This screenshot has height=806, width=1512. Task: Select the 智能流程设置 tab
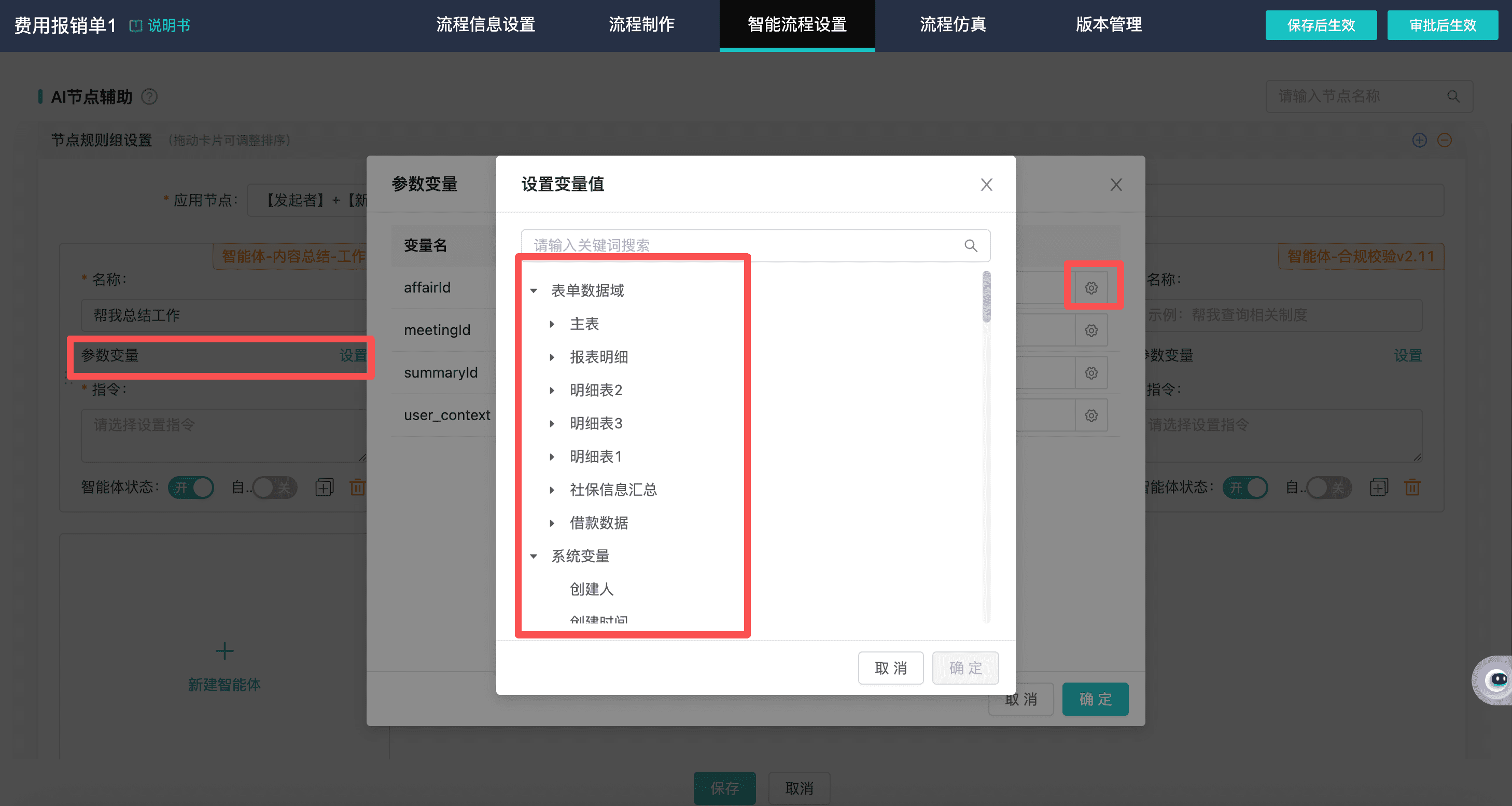coord(797,25)
